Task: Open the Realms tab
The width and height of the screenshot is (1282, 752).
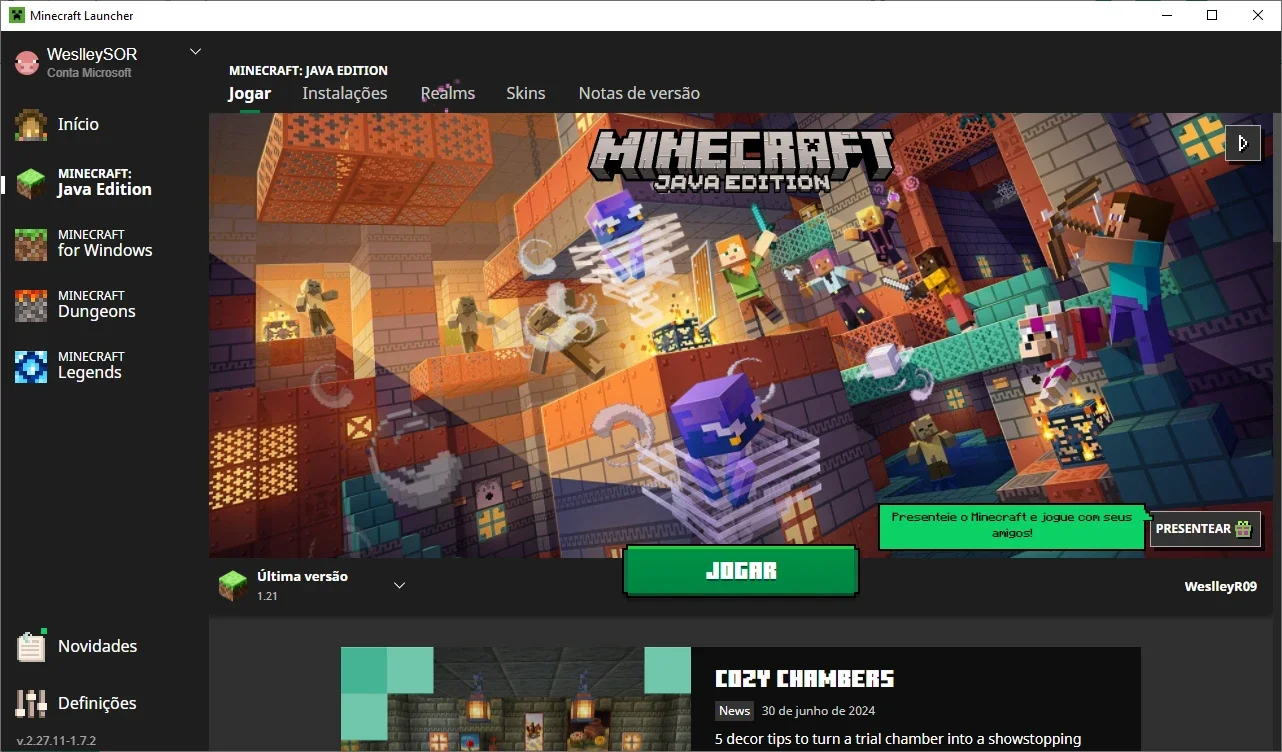Action: click(x=447, y=93)
